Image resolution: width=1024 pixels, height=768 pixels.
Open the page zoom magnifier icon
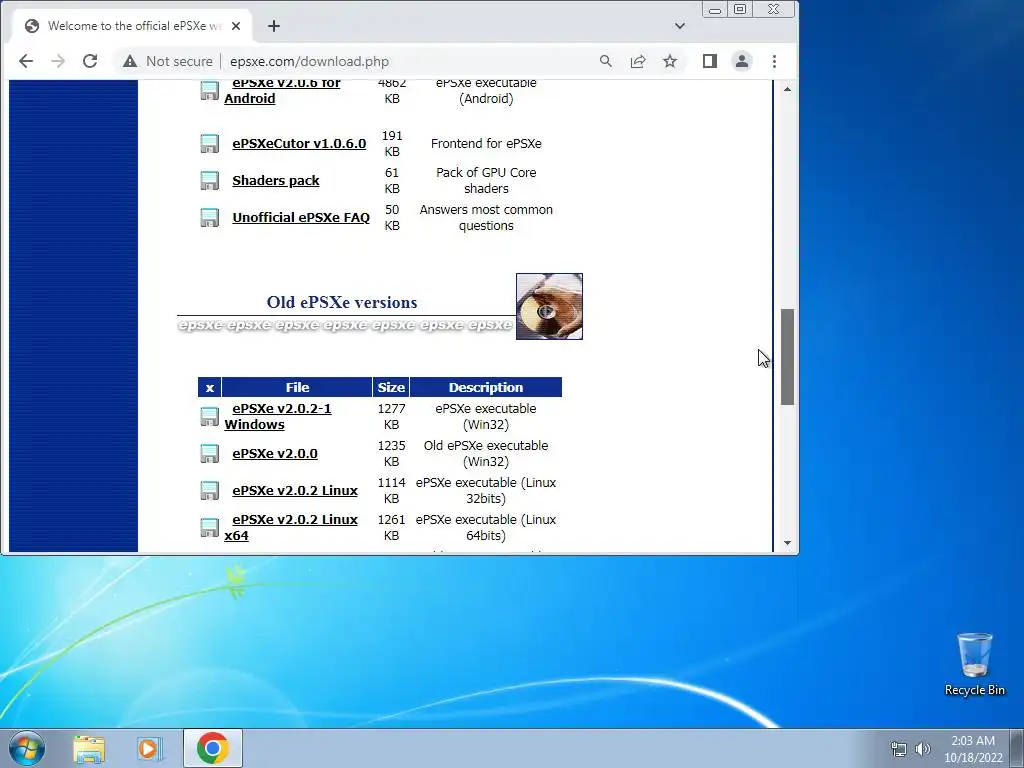[605, 61]
